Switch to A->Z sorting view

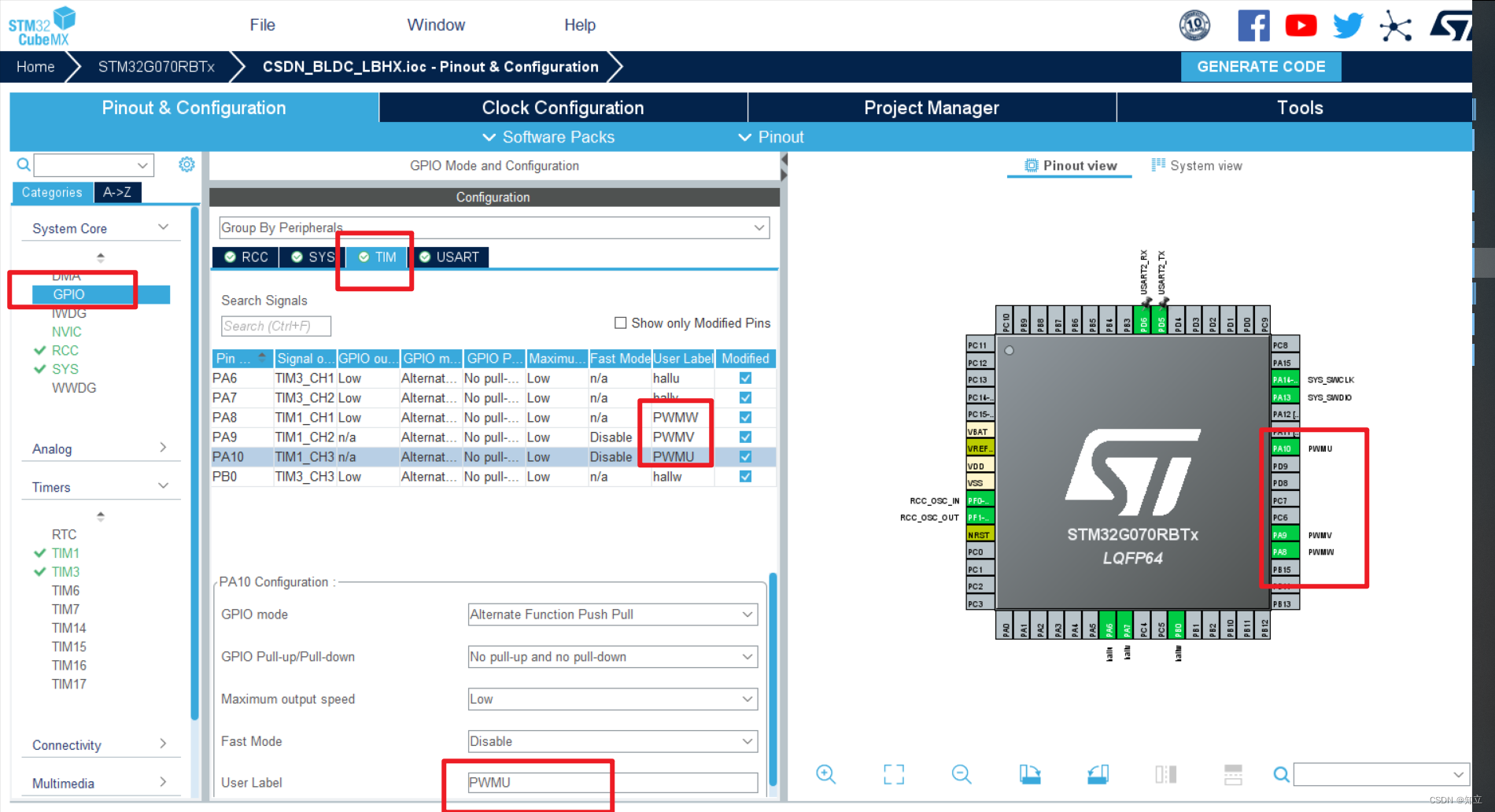click(x=117, y=192)
